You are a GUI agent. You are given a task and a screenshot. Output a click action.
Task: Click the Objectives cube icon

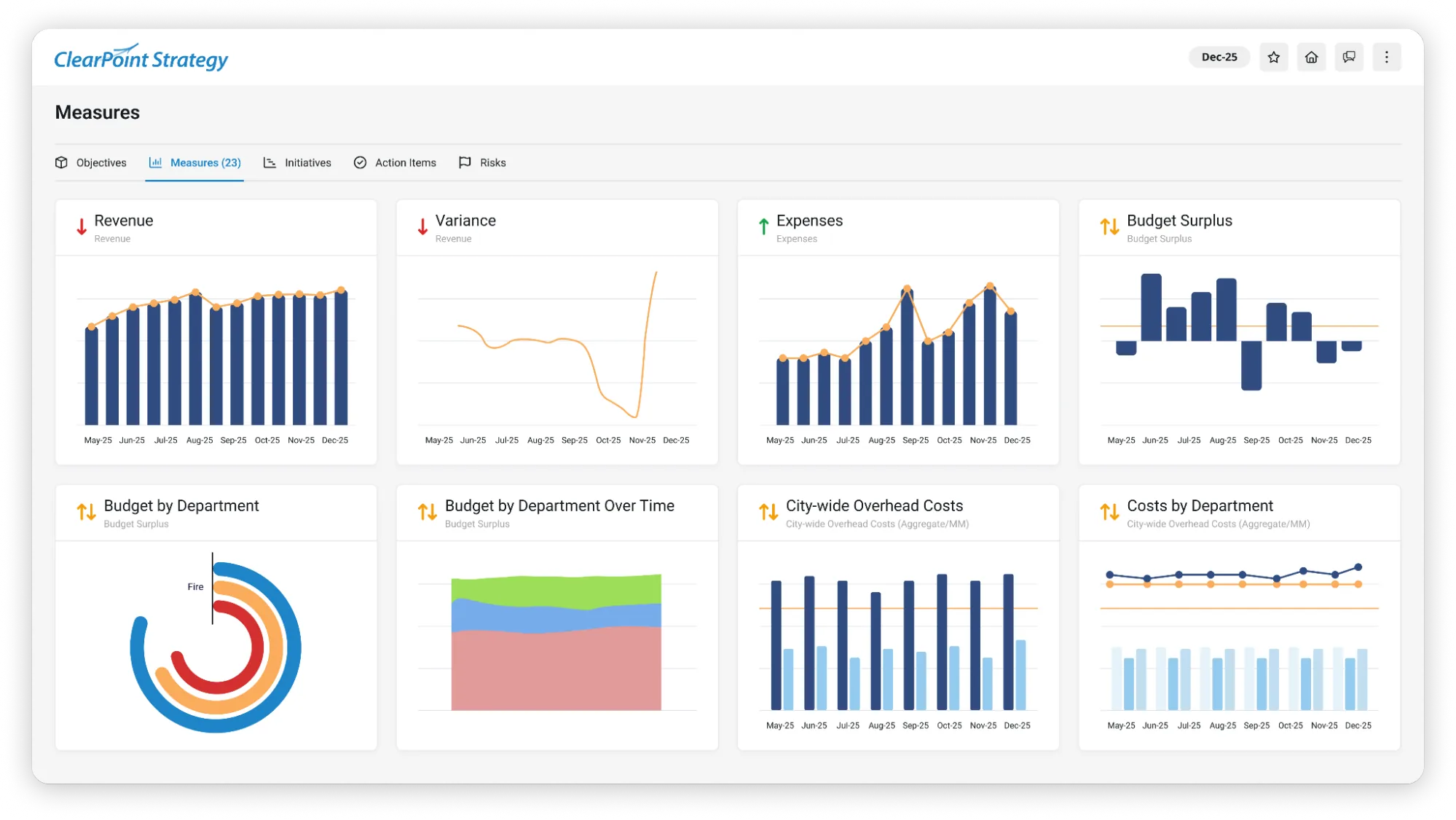62,162
